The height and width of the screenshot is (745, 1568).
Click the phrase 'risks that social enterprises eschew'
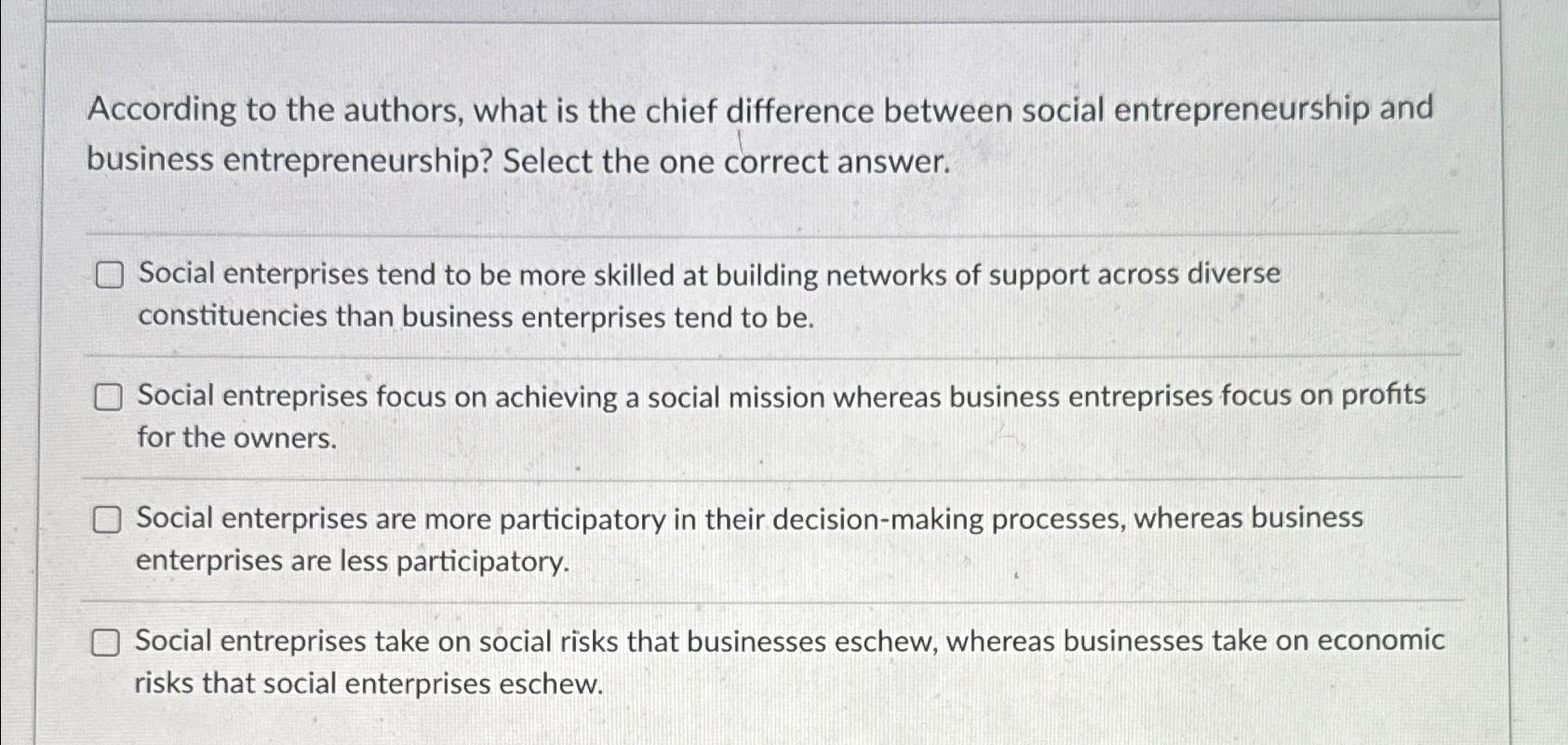coord(369,683)
